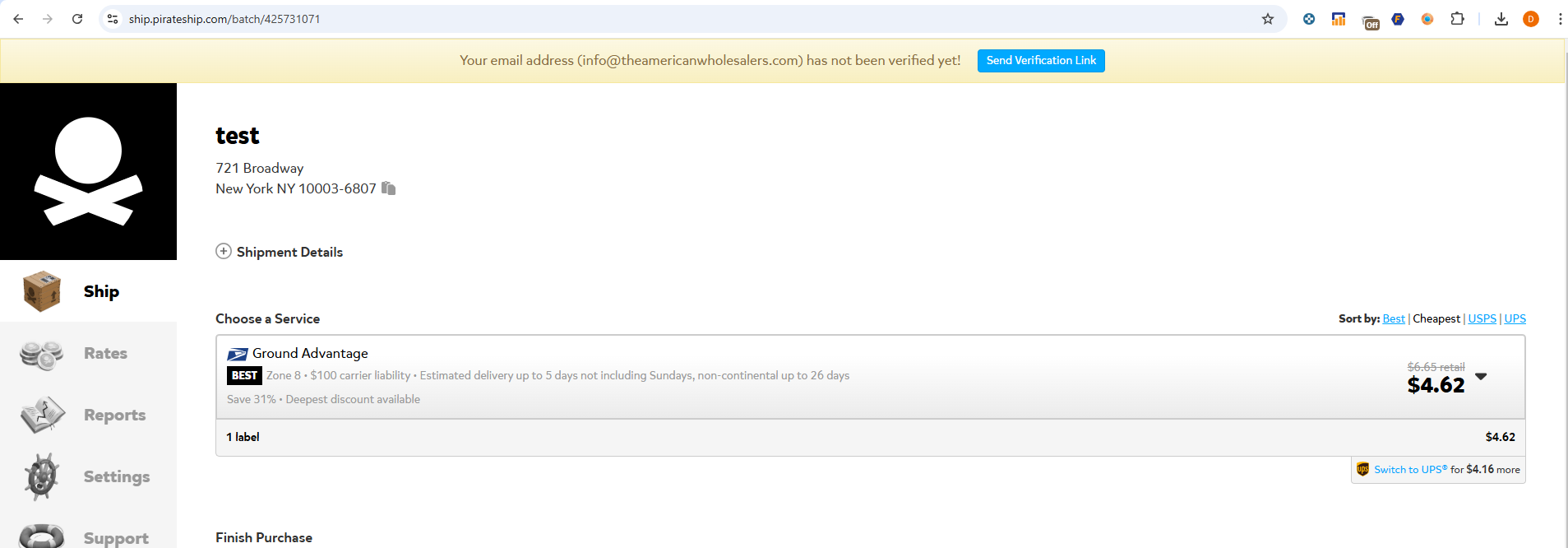Screen dimensions: 1568x548
Task: Reload the current page
Action: pyautogui.click(x=77, y=19)
